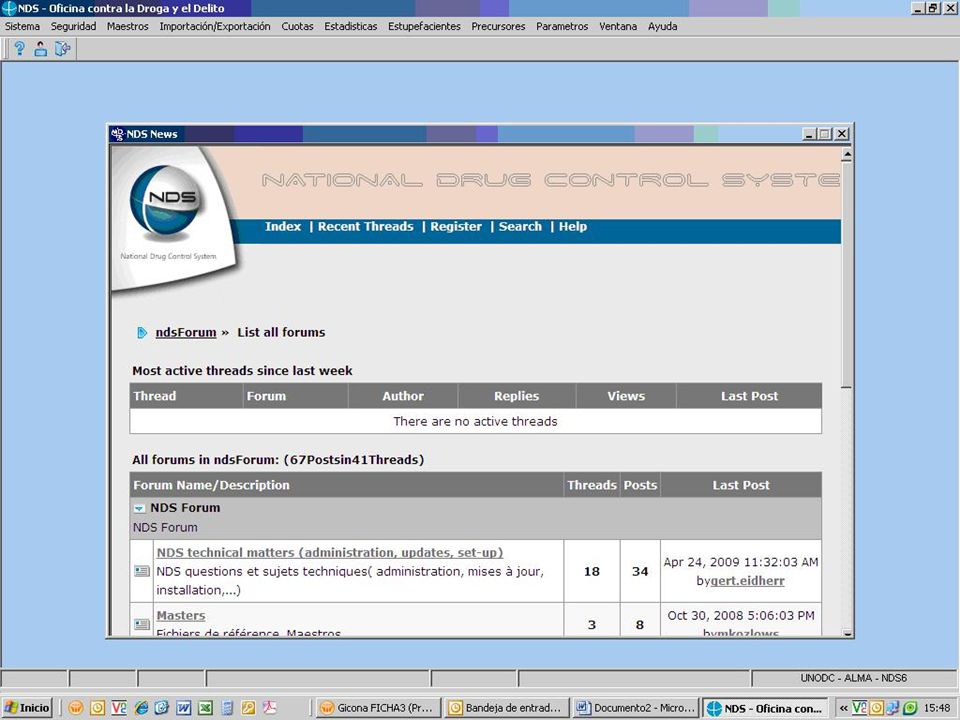Screen dimensions: 960x720
Task: Click the orange round icon in quick launch
Action: tap(75, 708)
